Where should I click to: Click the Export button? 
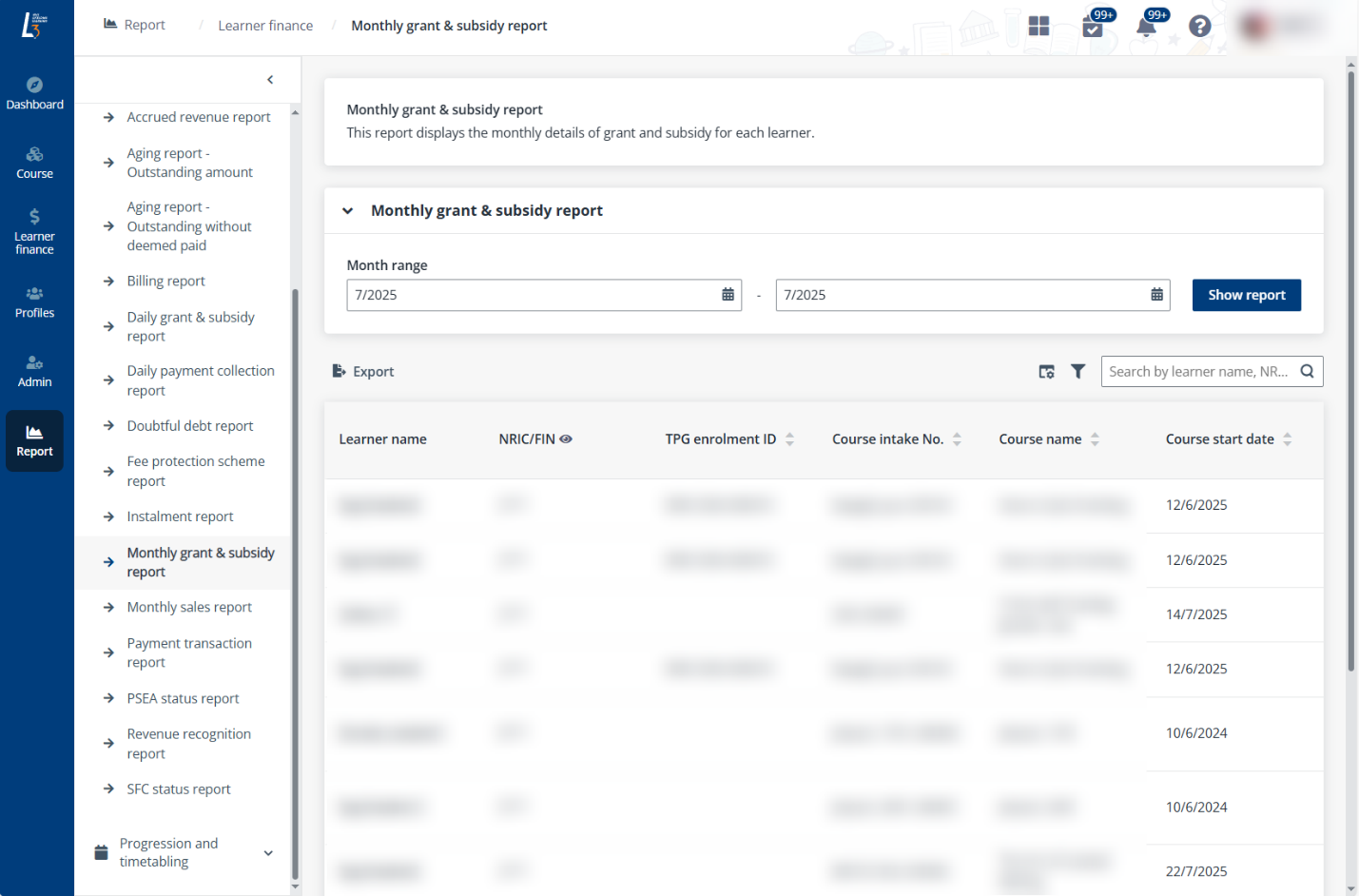click(362, 372)
